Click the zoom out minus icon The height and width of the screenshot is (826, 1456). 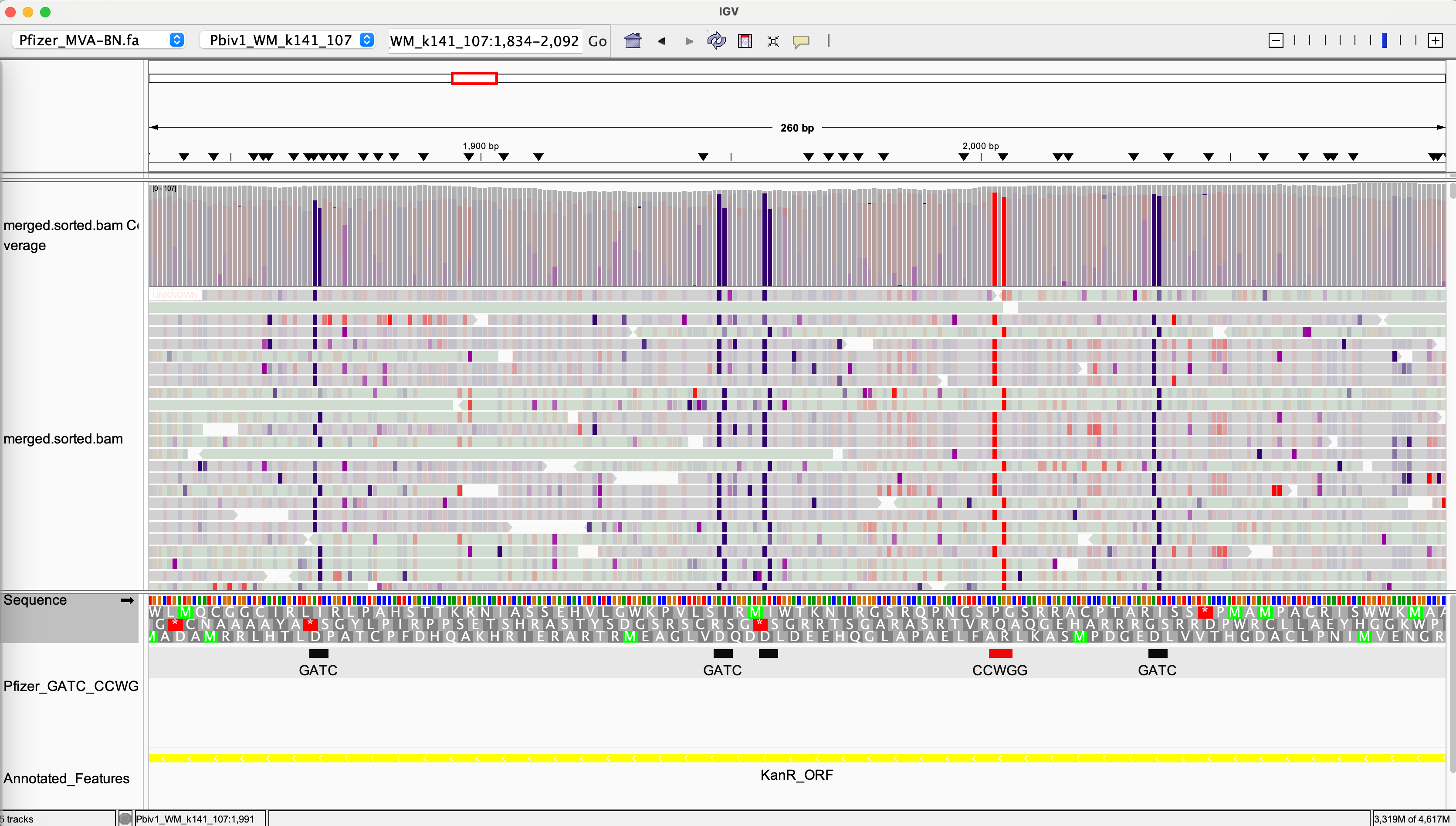(x=1276, y=41)
